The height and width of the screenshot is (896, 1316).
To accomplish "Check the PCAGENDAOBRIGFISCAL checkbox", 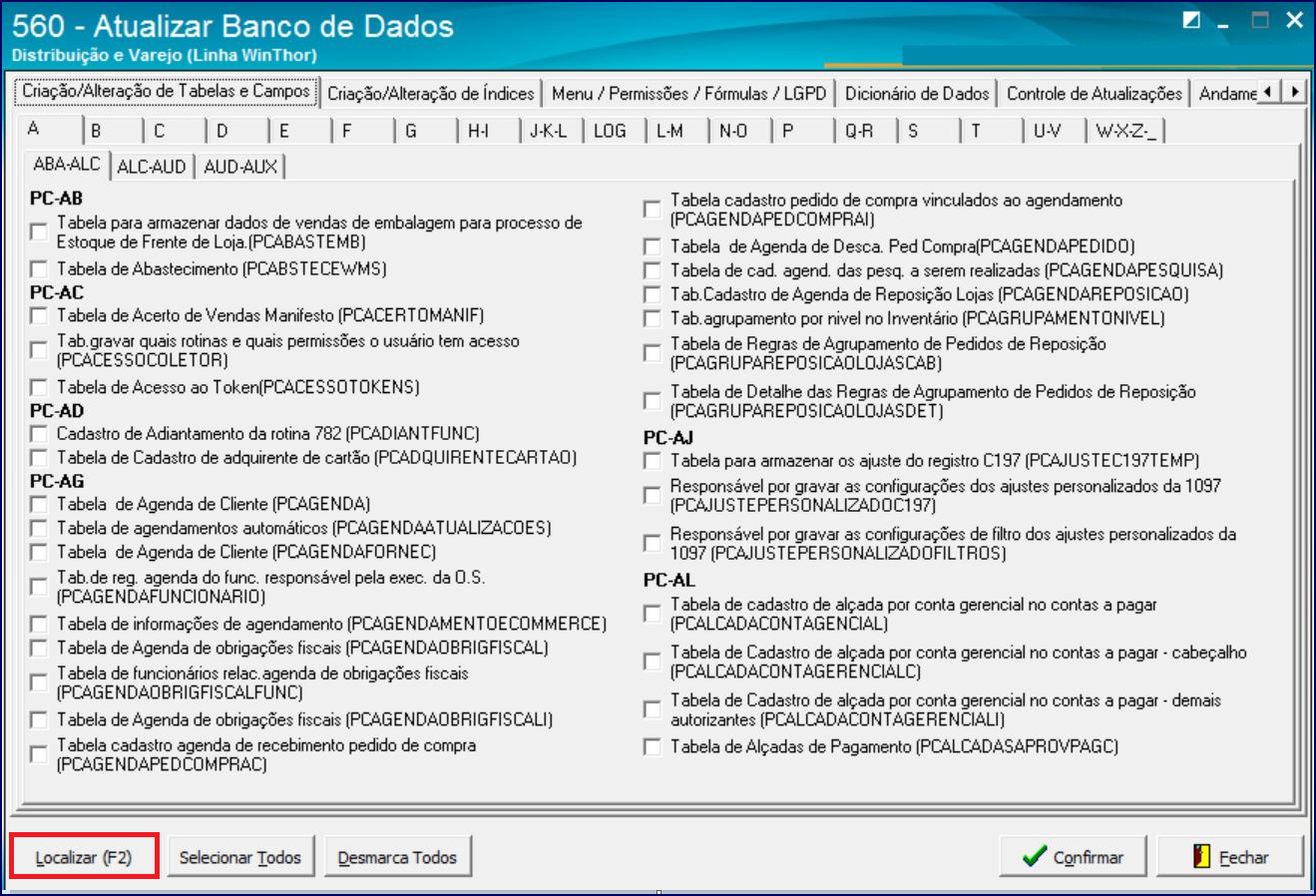I will [39, 649].
